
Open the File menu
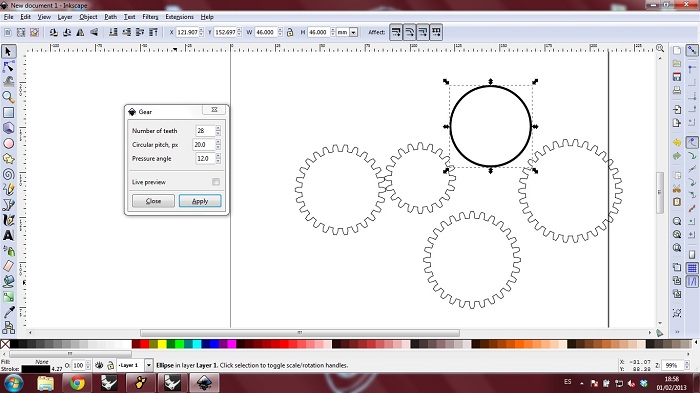(x=8, y=17)
